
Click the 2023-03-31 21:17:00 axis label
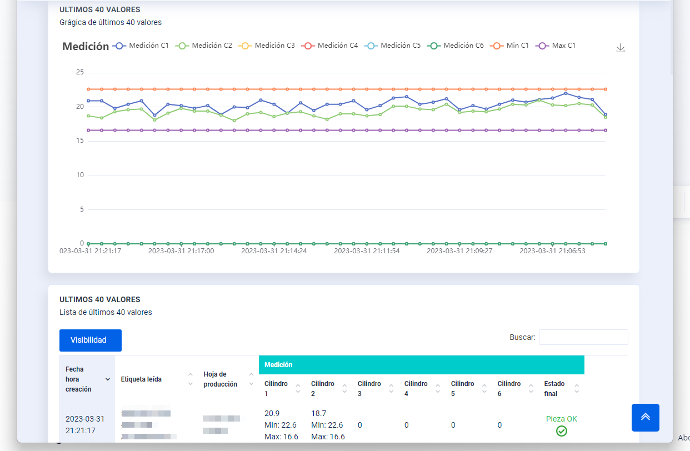pyautogui.click(x=181, y=251)
